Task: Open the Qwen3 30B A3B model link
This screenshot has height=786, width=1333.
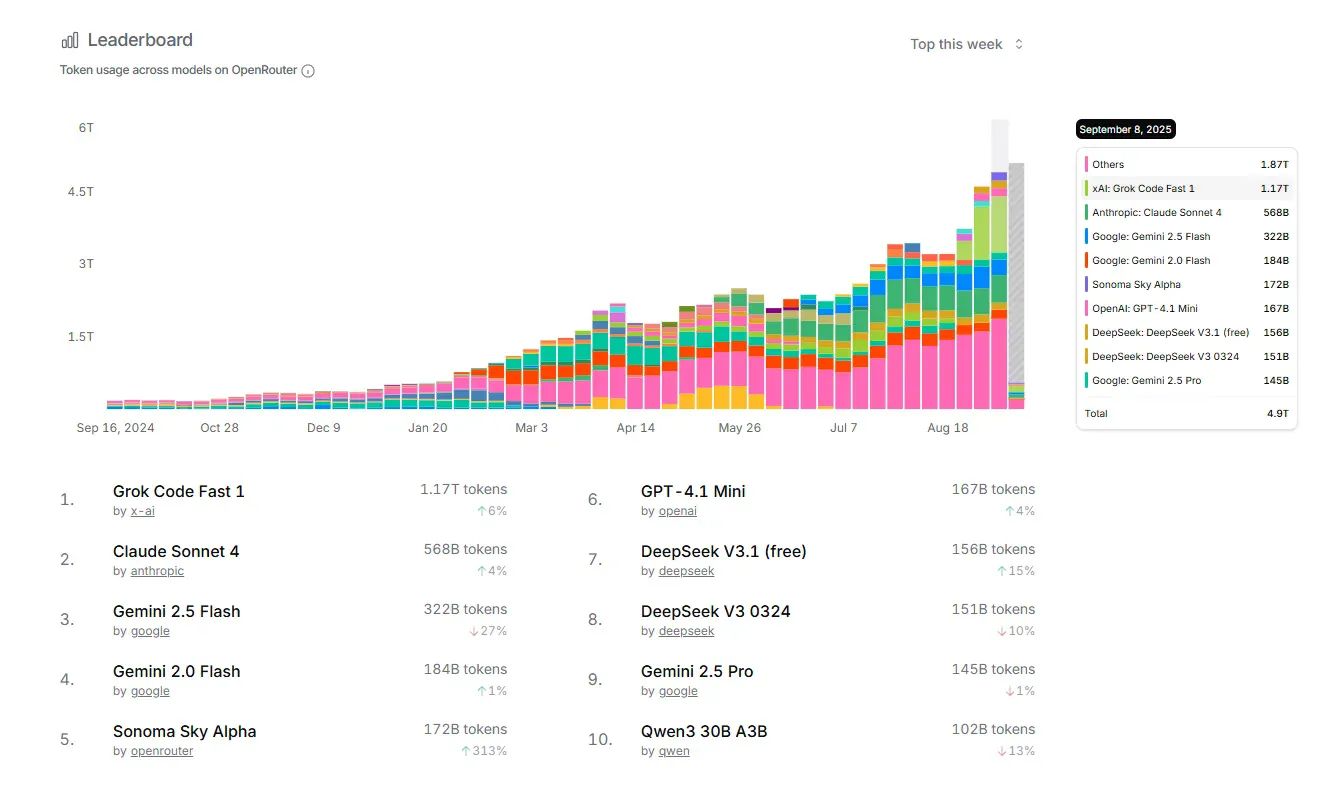Action: coord(704,731)
